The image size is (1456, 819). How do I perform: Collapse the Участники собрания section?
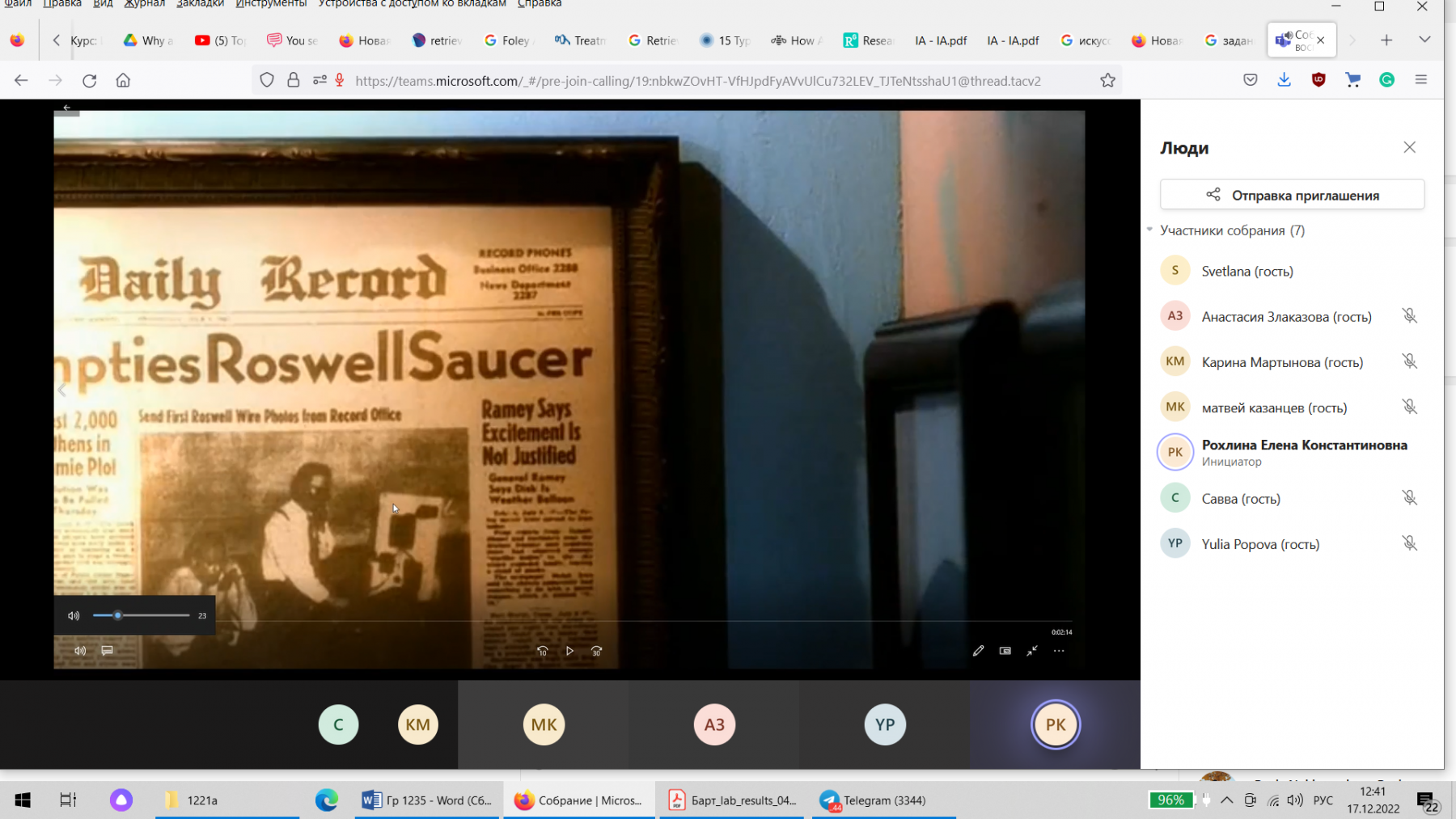(x=1149, y=230)
